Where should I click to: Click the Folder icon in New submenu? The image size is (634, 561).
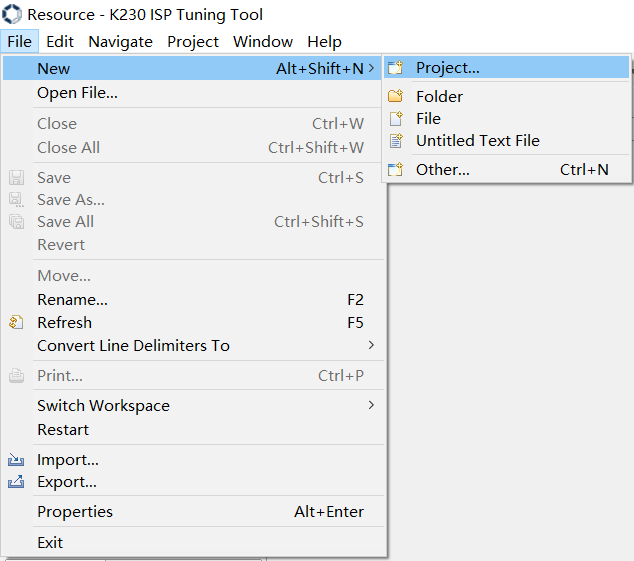(396, 96)
